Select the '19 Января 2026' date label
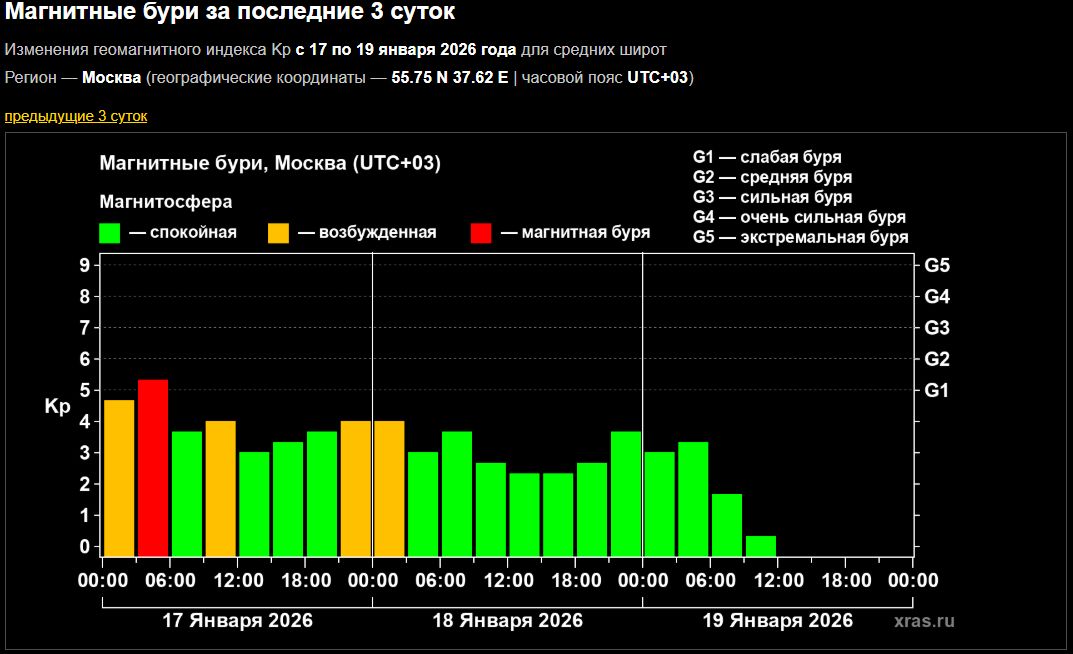Image resolution: width=1073 pixels, height=654 pixels. point(777,620)
